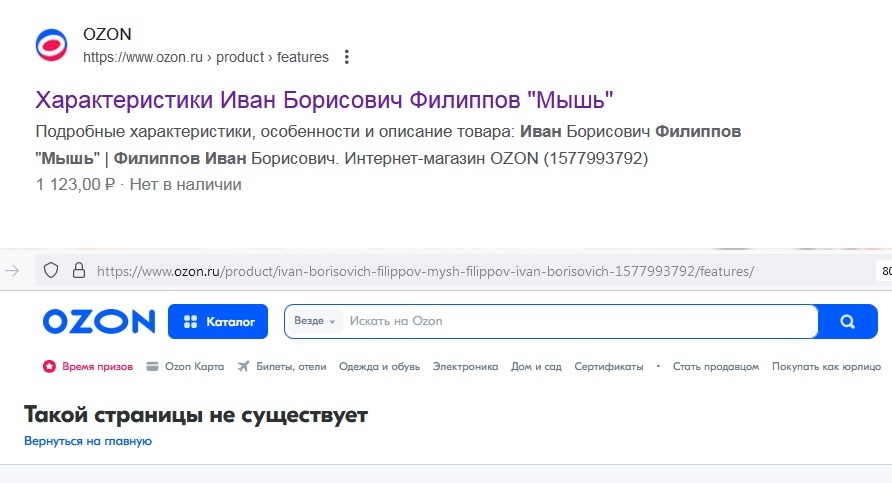Click the shield tracking protection icon
The width and height of the screenshot is (892, 483).
[51, 270]
